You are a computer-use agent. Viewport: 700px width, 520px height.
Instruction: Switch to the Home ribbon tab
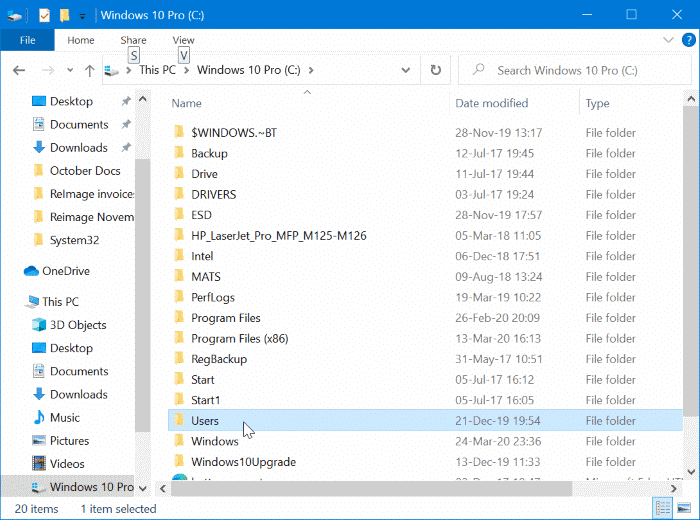(x=81, y=40)
